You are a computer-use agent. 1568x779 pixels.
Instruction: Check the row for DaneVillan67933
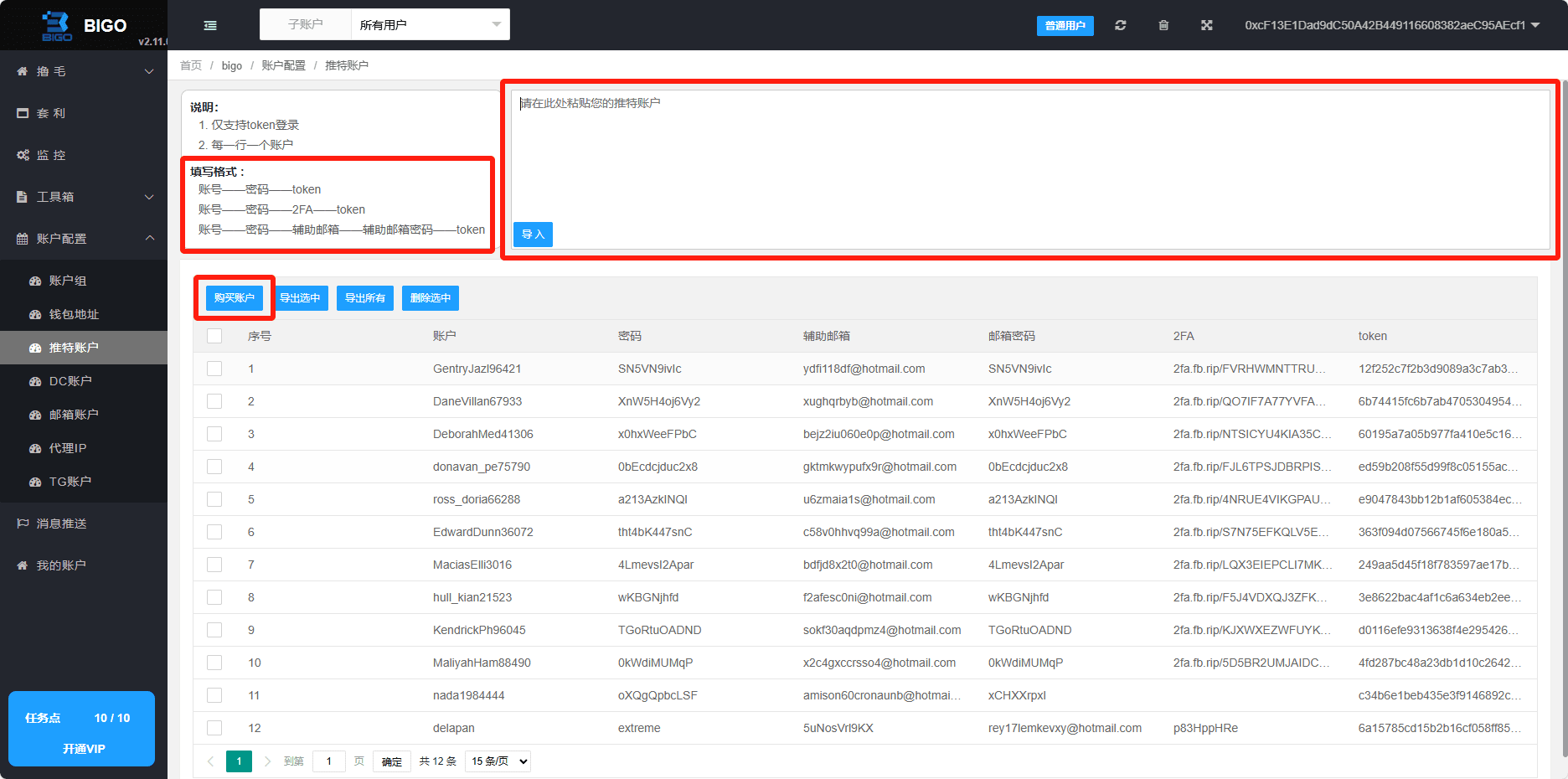point(214,401)
